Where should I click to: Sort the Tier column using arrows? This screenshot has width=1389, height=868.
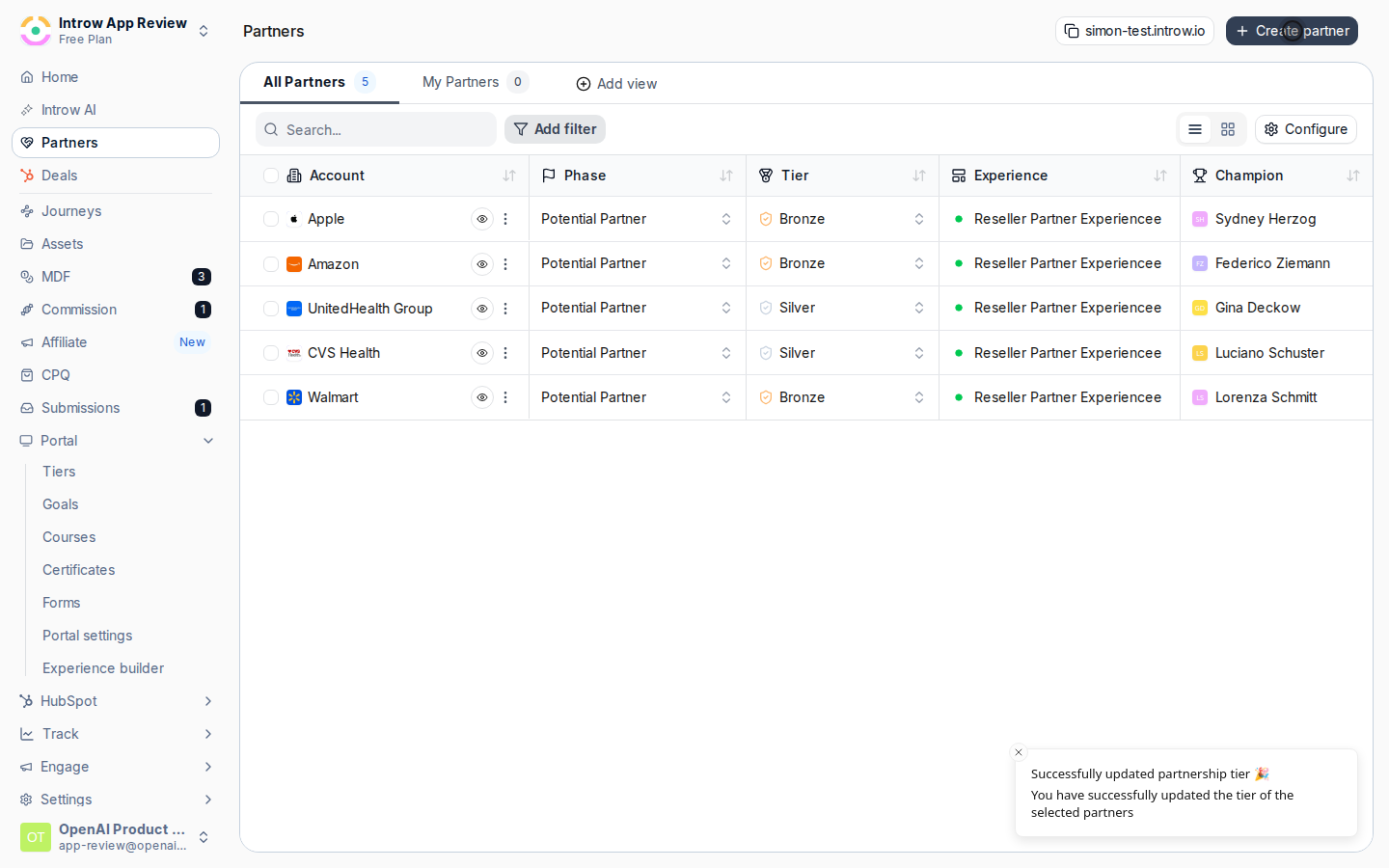[919, 176]
